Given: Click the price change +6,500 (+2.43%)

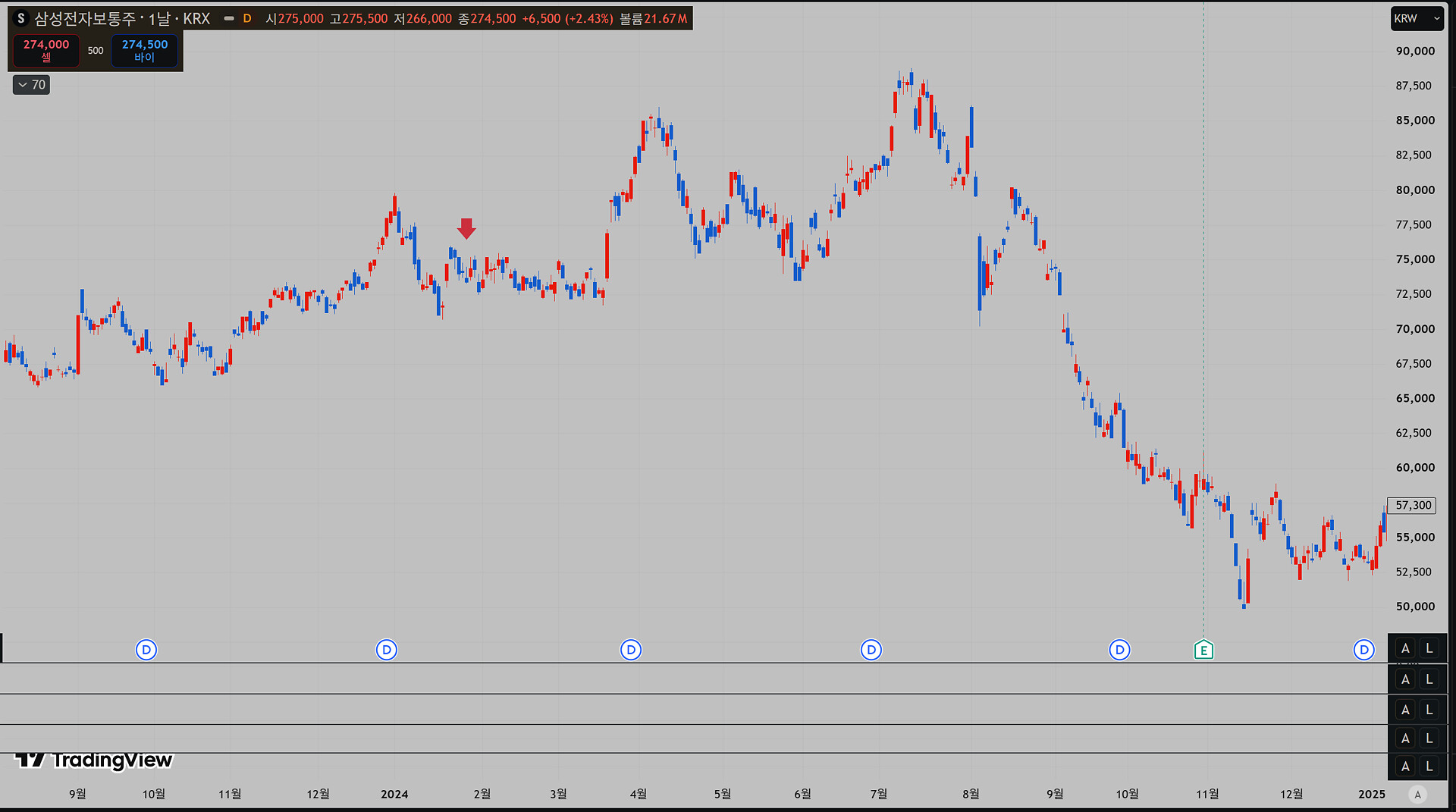Looking at the screenshot, I should tap(567, 18).
